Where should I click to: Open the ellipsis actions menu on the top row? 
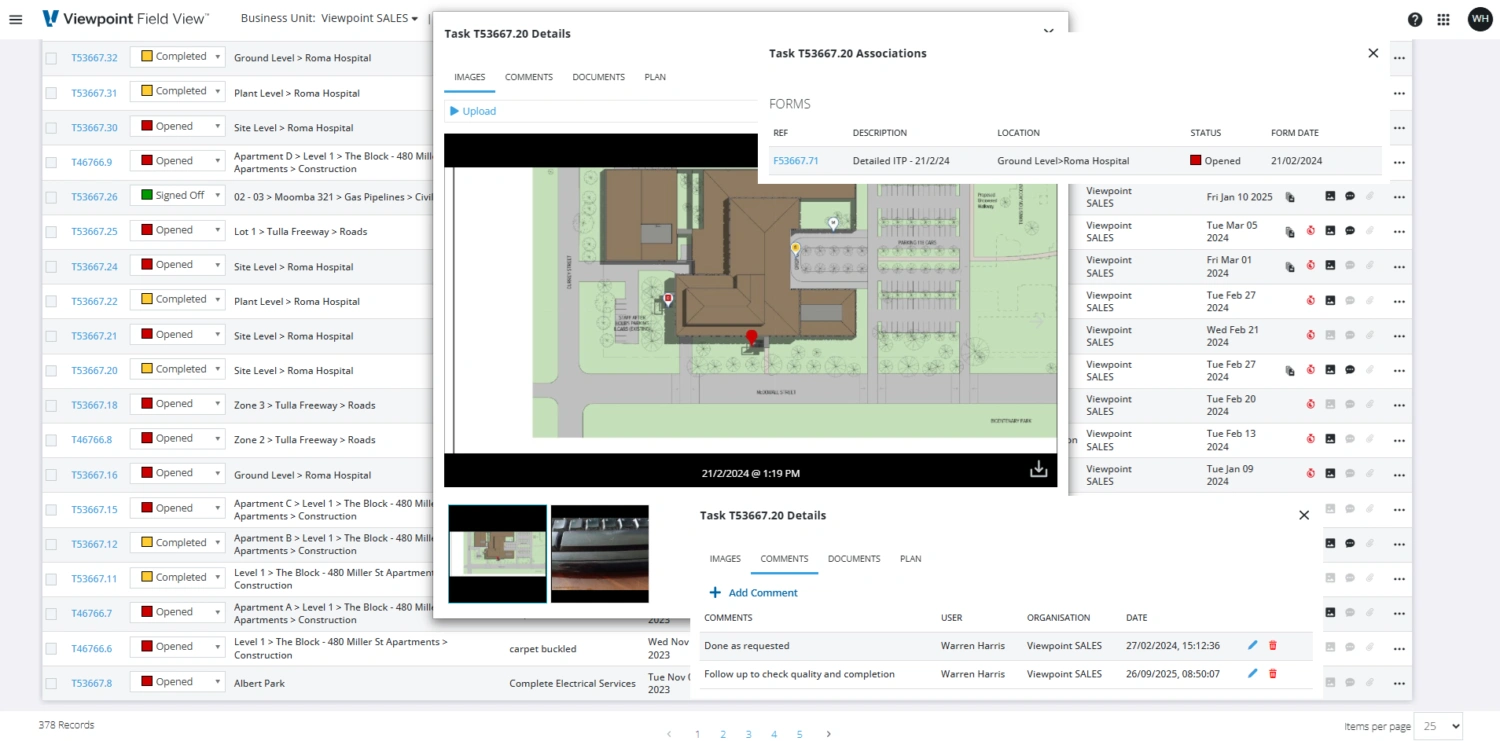pyautogui.click(x=1399, y=58)
